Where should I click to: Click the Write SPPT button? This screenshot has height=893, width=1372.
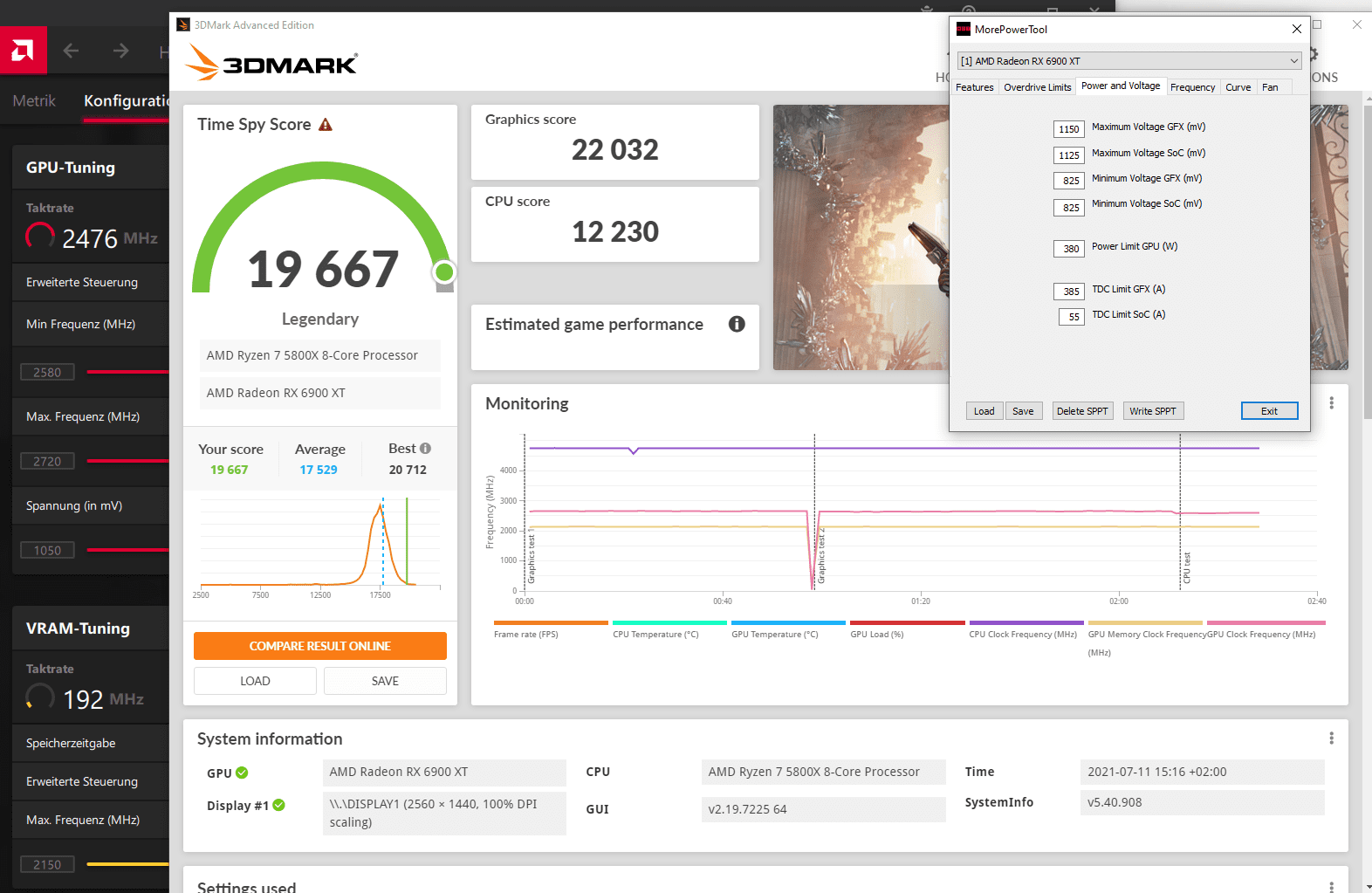[x=1153, y=411]
